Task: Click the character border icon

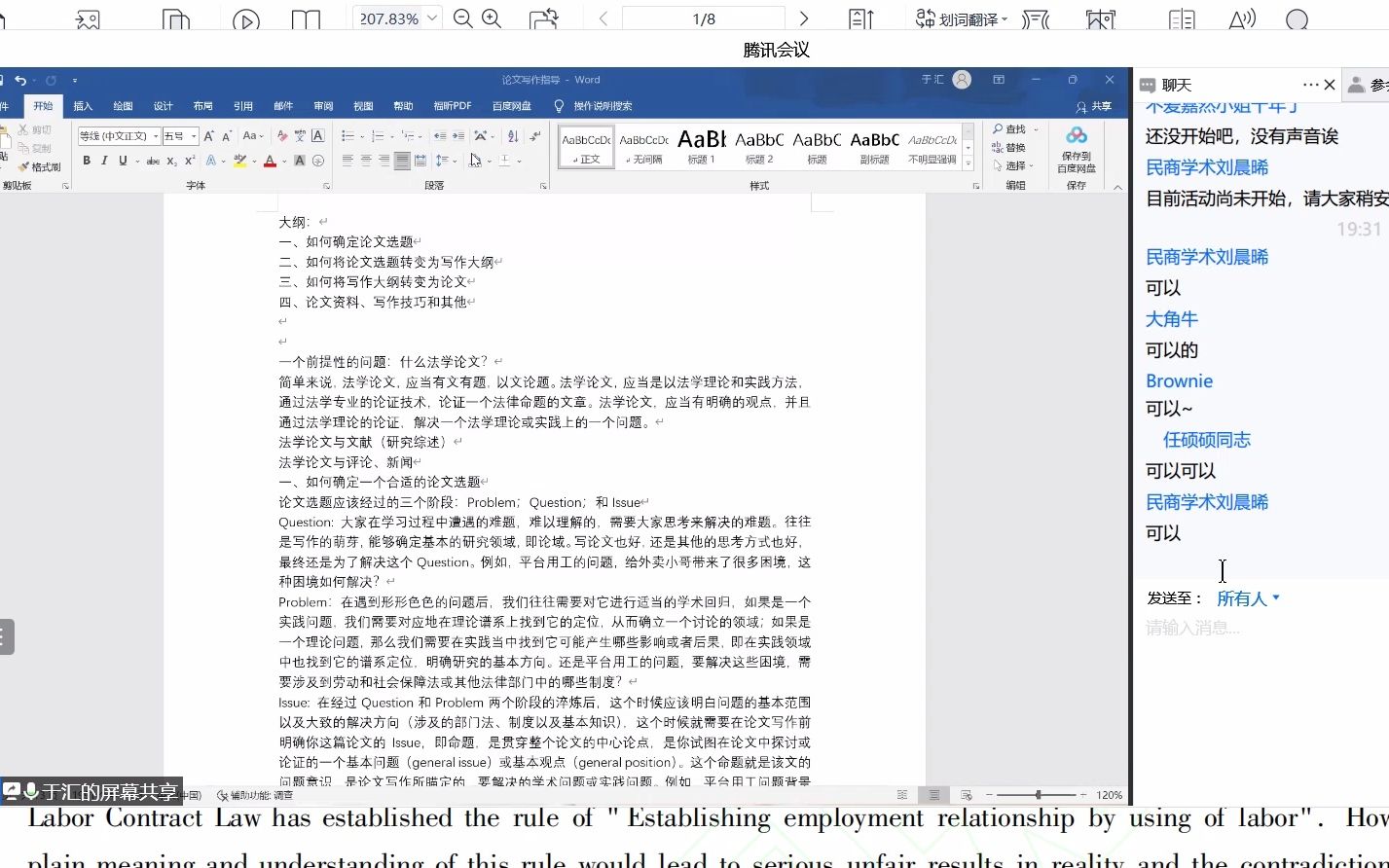Action: coord(317,136)
